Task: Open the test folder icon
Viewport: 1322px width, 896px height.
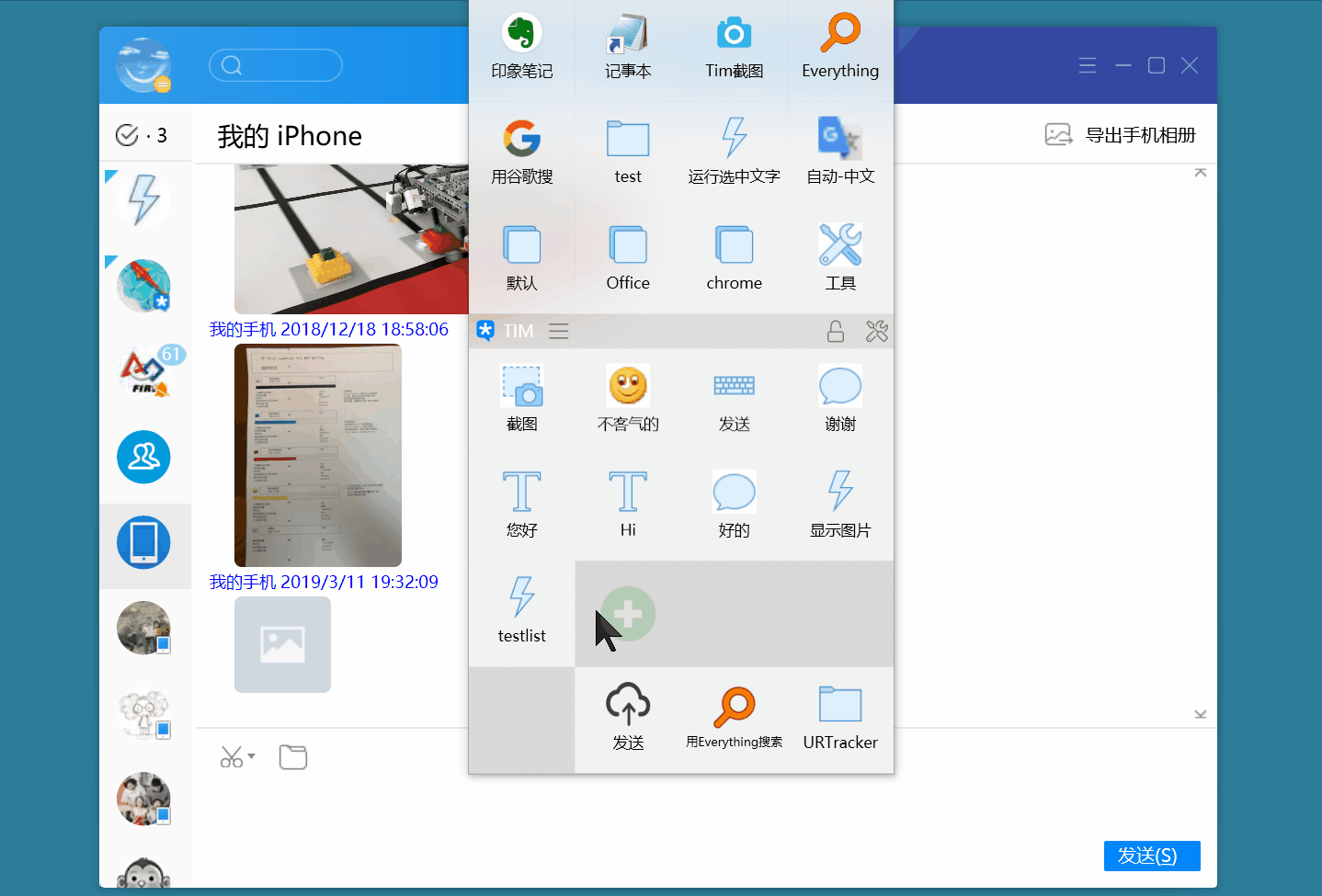Action: coord(628,139)
